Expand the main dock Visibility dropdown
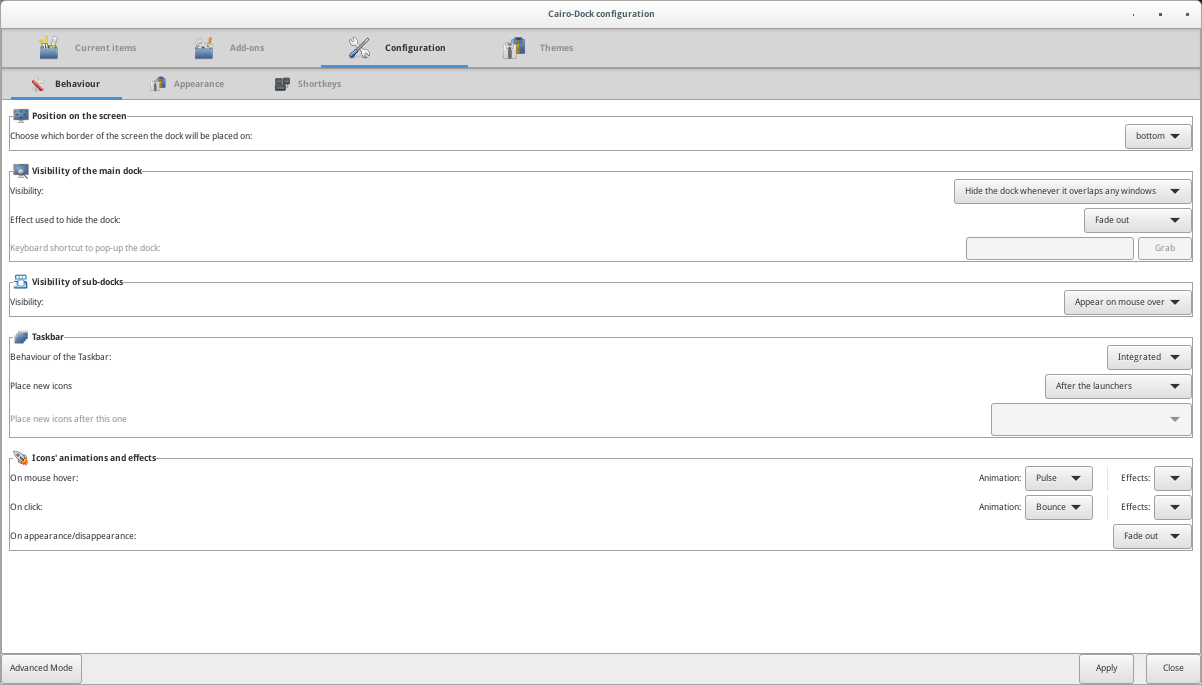Screen dimensions: 1202x685 [x=1073, y=191]
